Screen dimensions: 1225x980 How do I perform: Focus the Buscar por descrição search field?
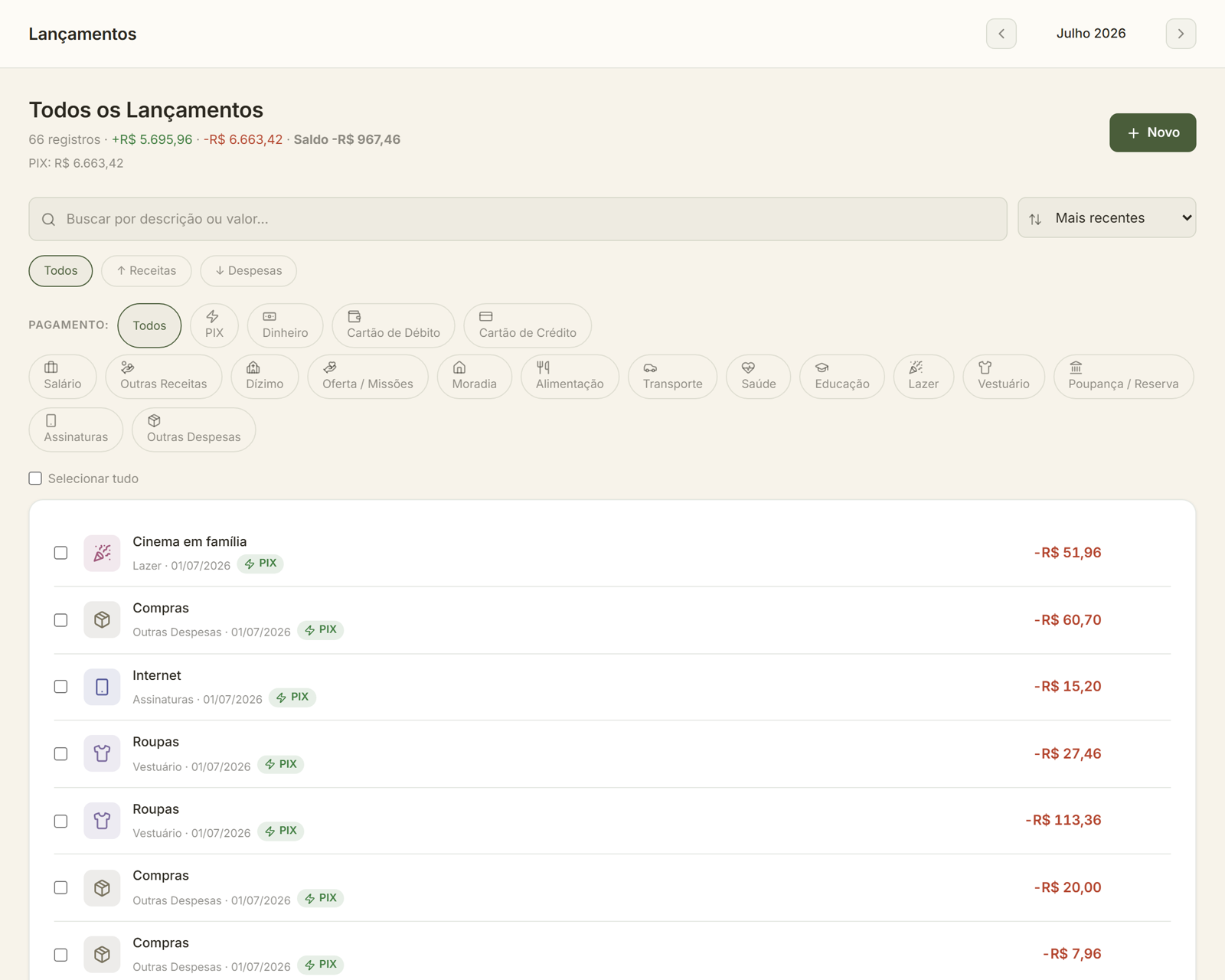(518, 219)
